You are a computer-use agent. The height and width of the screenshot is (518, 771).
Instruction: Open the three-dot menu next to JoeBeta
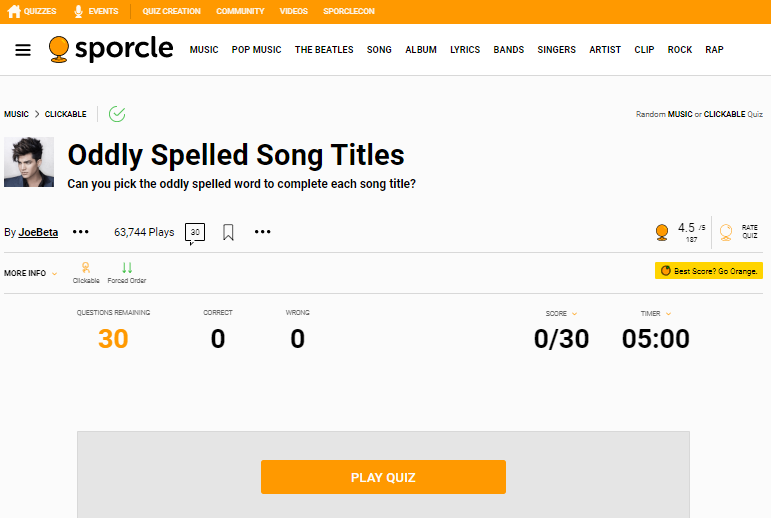pyautogui.click(x=81, y=232)
